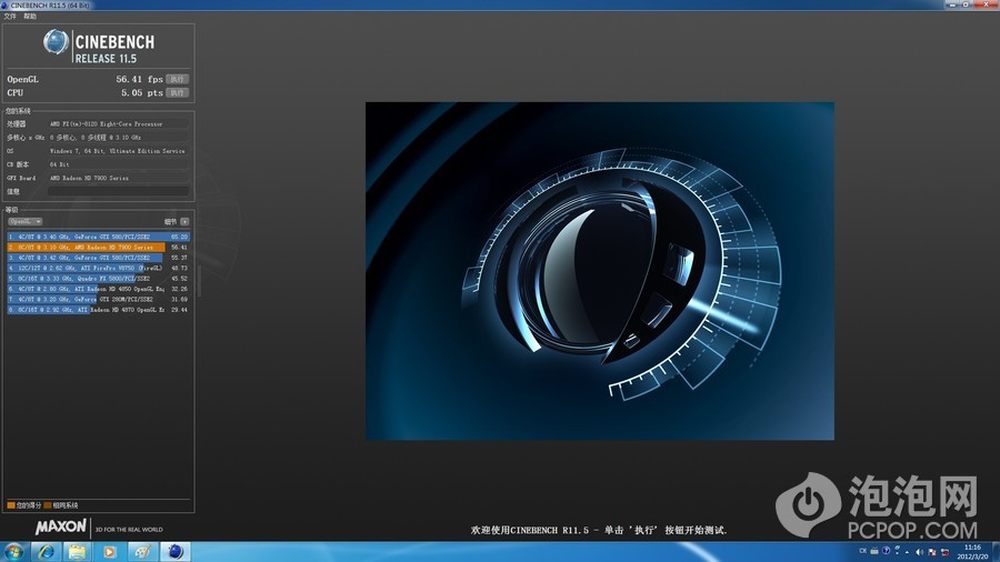Select ranking row 8 ATI Radeon HD 4870
The image size is (1000, 562).
tap(98, 309)
